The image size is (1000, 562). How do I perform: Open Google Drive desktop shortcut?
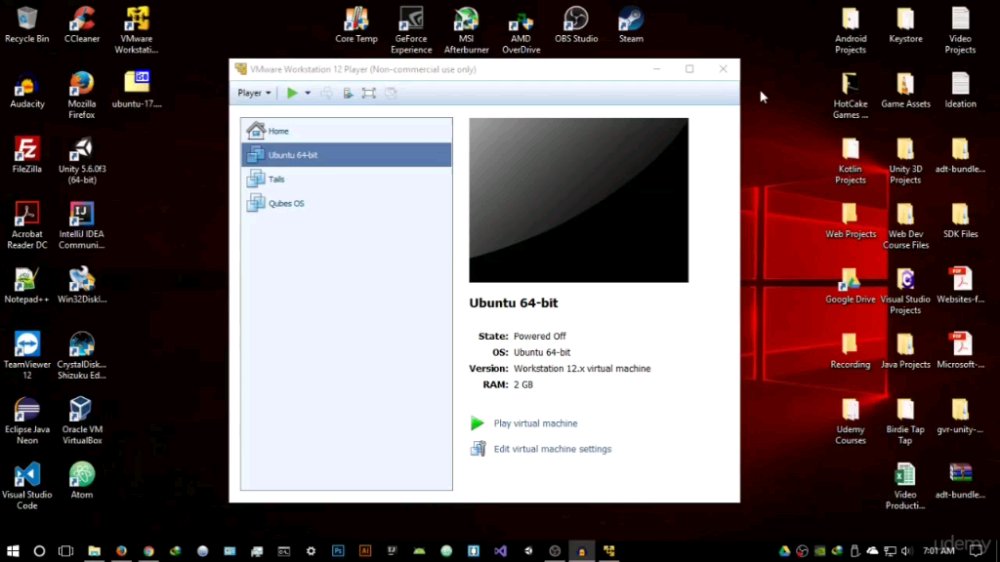pos(851,286)
